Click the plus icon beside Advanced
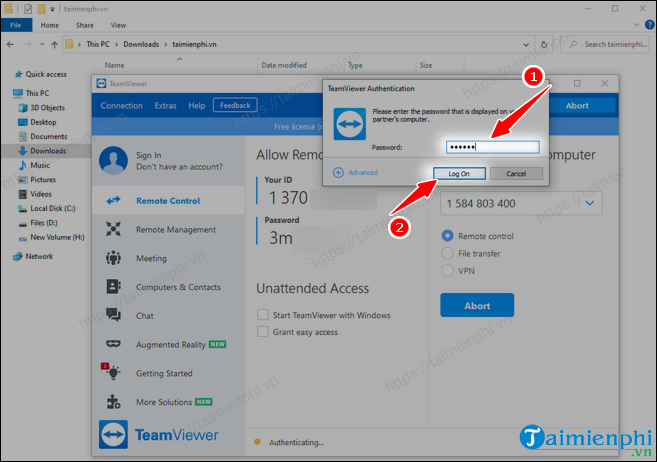The height and width of the screenshot is (462, 657). pyautogui.click(x=338, y=173)
